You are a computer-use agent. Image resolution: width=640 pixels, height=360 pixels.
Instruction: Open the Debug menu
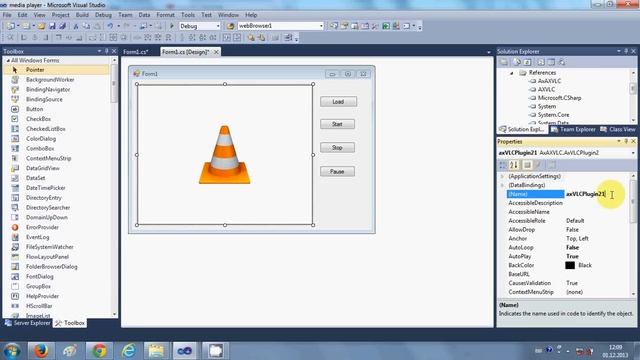pyautogui.click(x=103, y=15)
